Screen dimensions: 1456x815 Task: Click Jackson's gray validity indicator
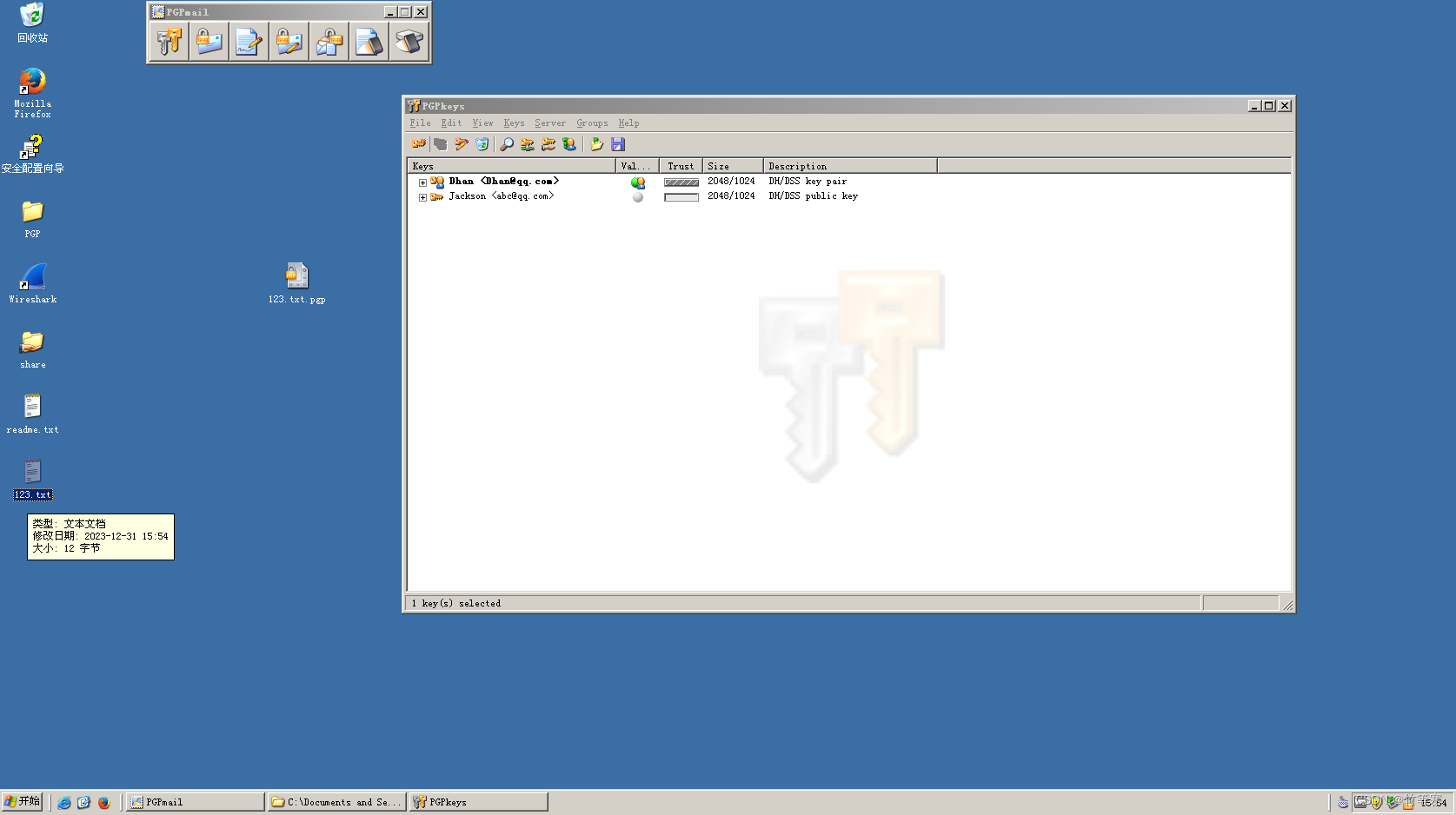tap(638, 197)
